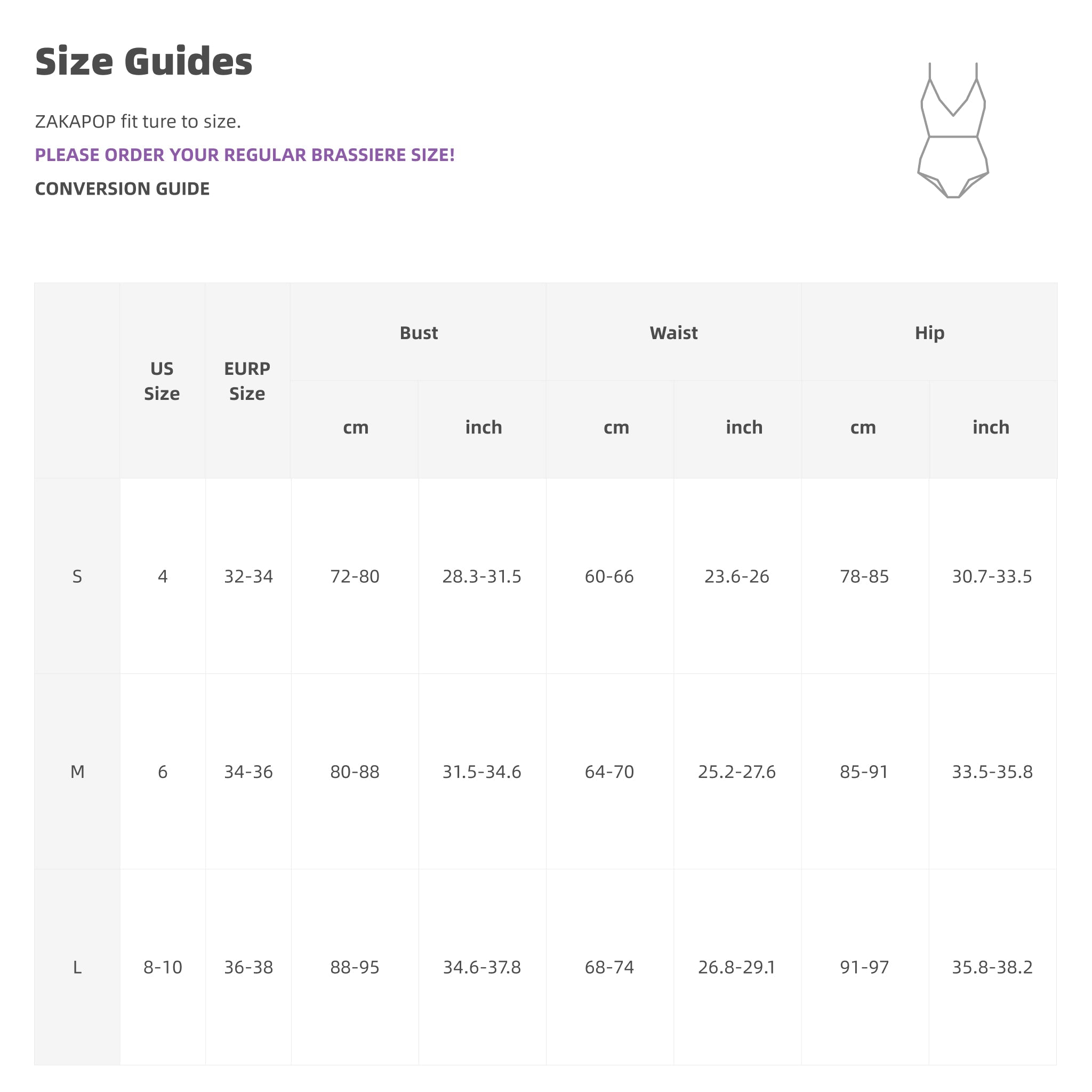
Task: Click the 34-36 EURP size cell
Action: click(248, 772)
